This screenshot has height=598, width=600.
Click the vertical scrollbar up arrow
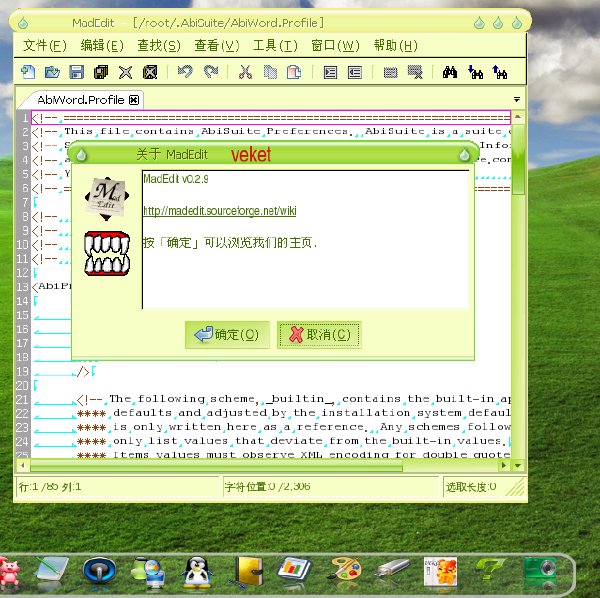(518, 116)
